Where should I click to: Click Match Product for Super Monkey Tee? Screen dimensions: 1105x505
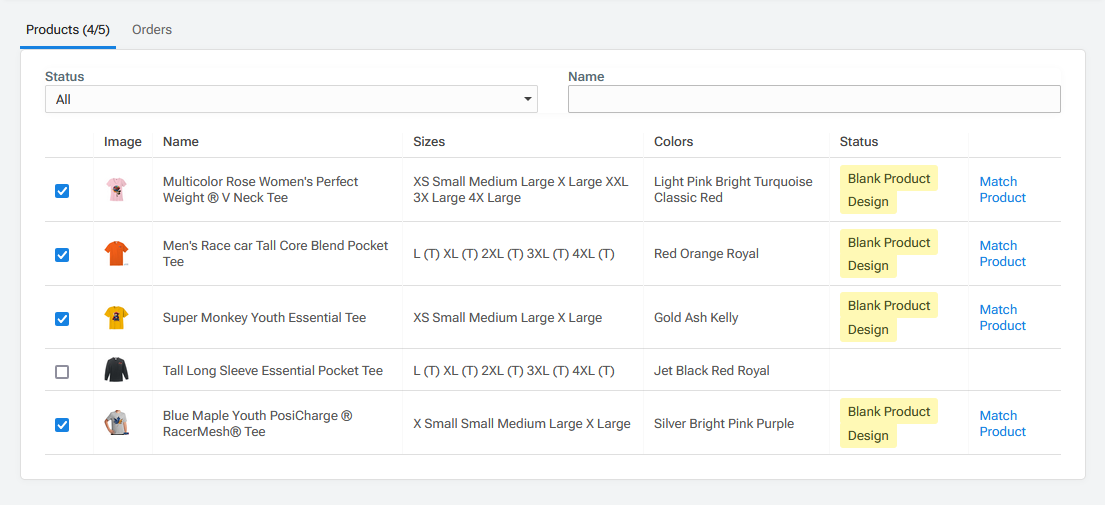click(x=1002, y=318)
